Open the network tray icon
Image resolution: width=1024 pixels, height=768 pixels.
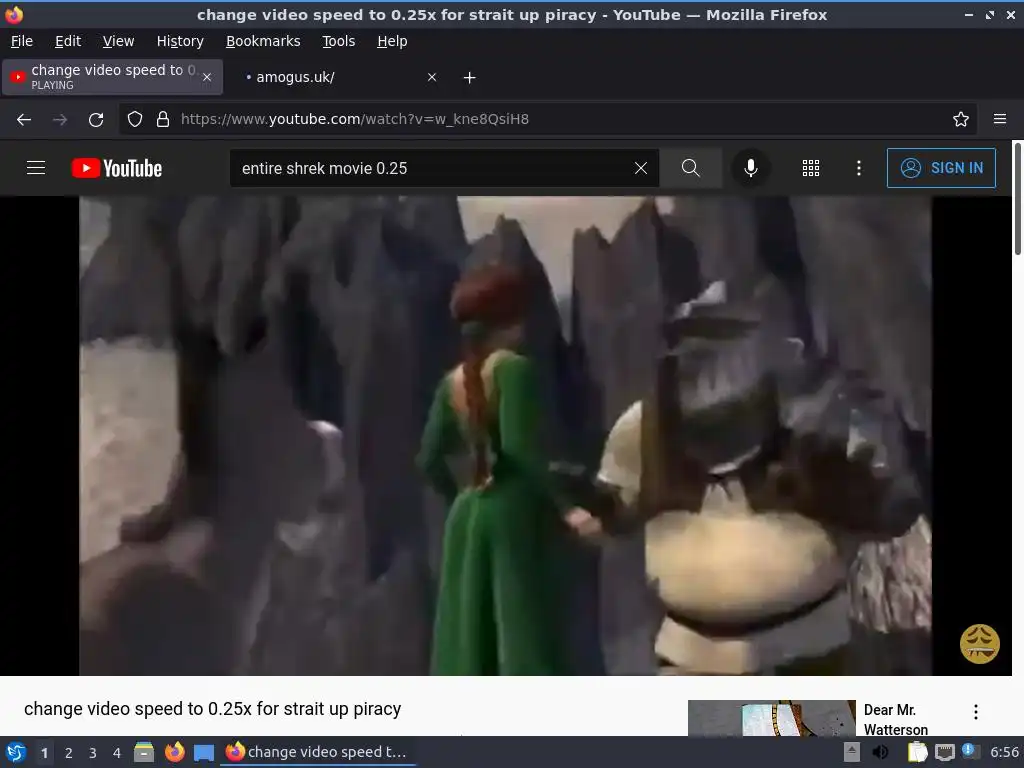point(945,752)
